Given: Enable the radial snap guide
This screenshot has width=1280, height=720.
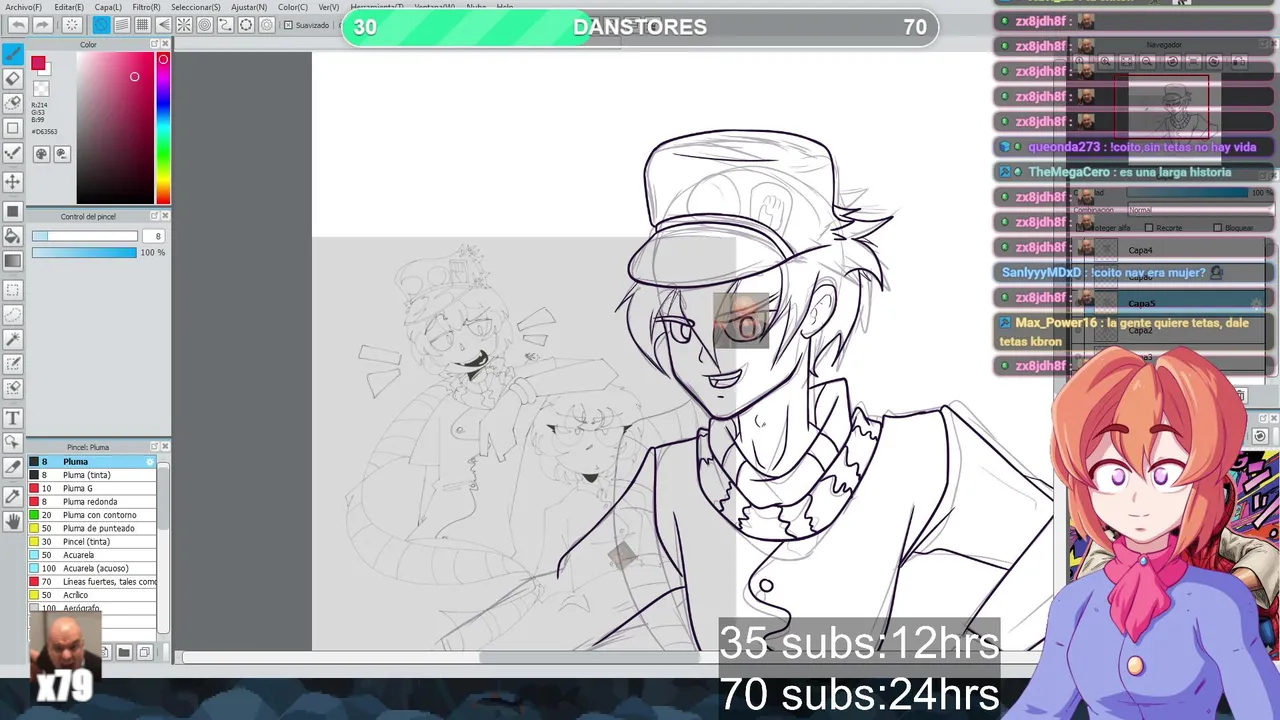Looking at the screenshot, I should tap(185, 25).
